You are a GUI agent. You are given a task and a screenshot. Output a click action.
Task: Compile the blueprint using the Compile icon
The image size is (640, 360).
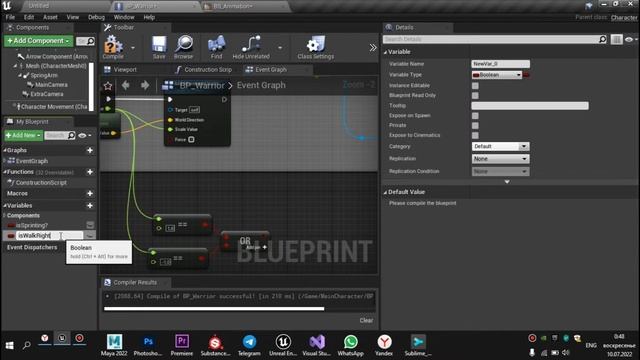(x=113, y=47)
